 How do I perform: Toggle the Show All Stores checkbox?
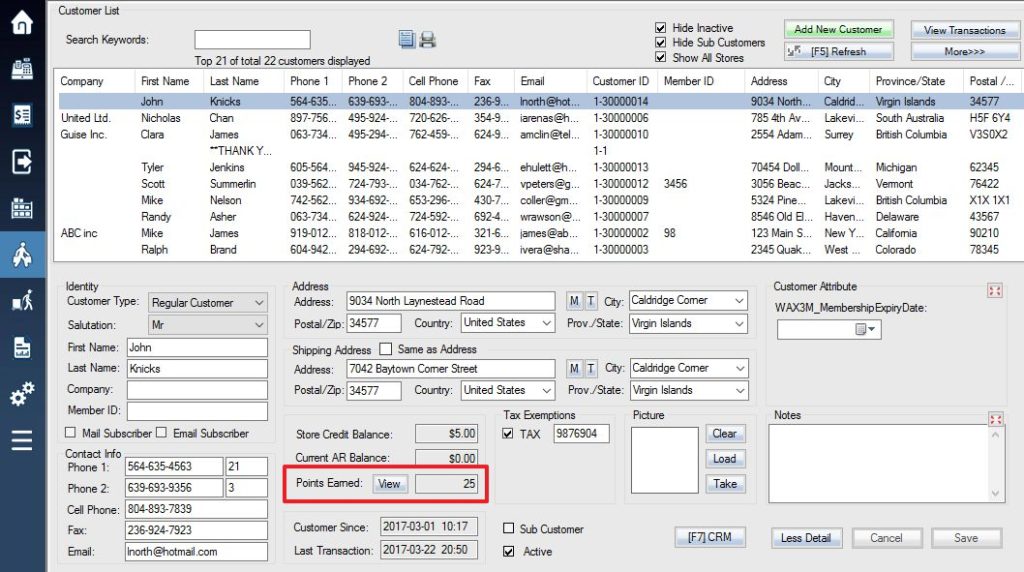[x=660, y=58]
